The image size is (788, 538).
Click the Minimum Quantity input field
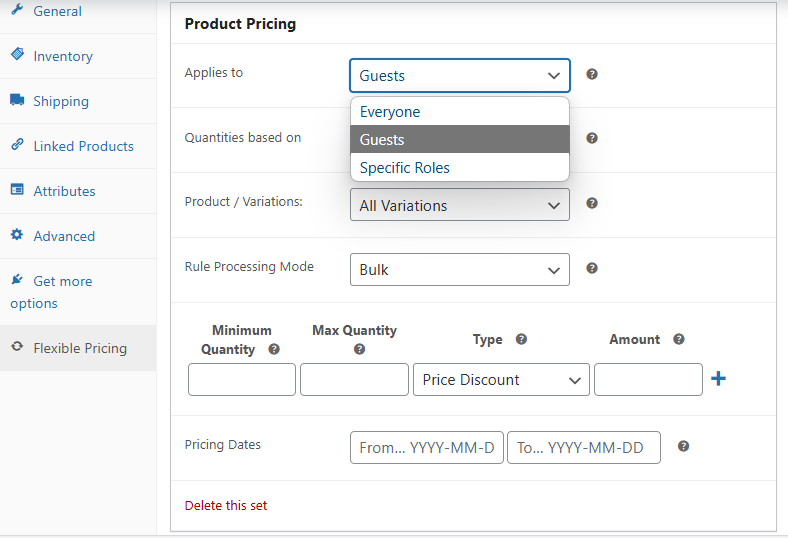(x=242, y=380)
